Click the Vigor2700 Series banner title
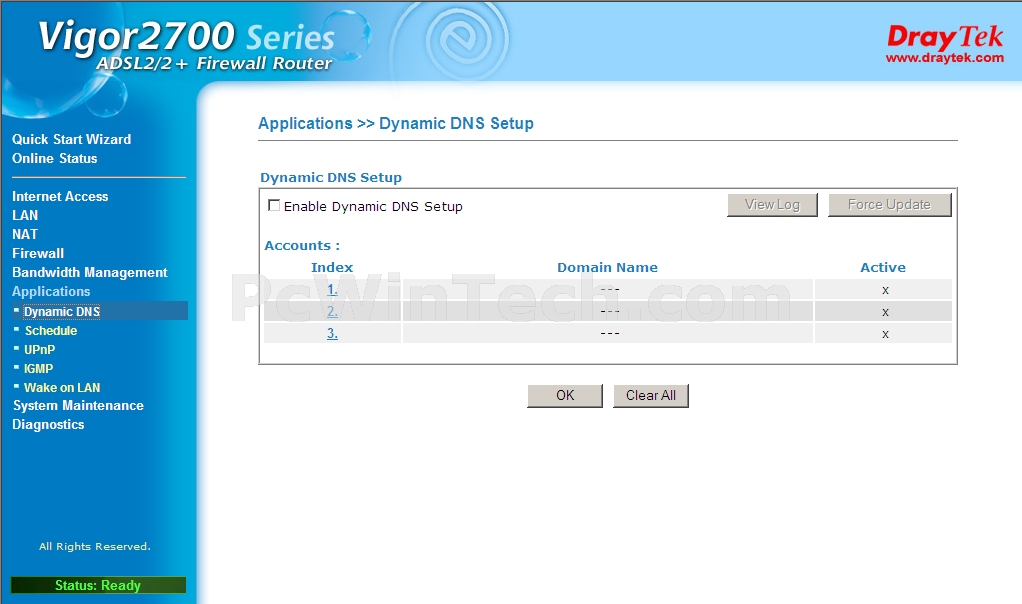The image size is (1022, 604). point(186,36)
